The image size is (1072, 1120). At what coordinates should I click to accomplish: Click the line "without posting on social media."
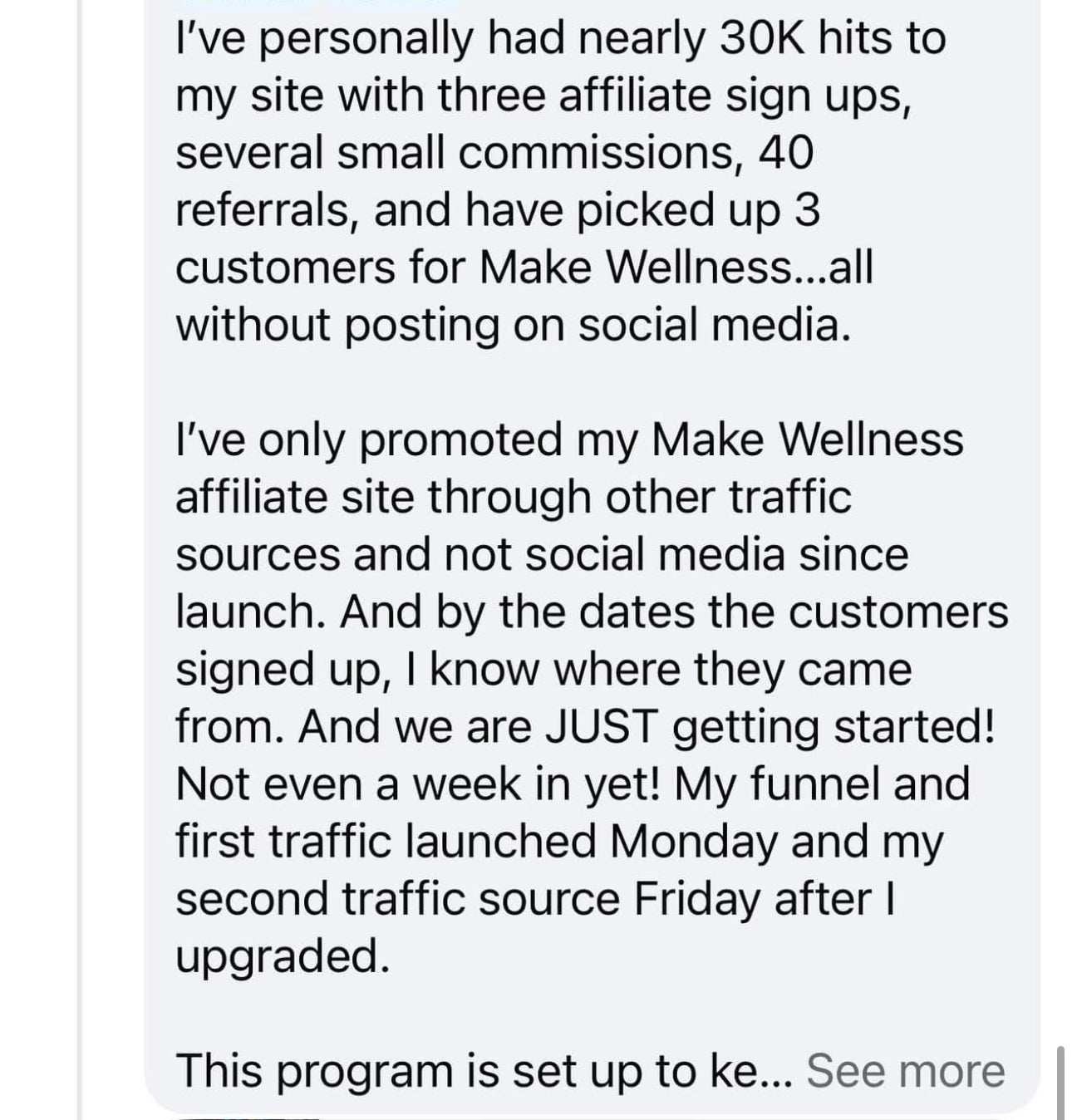click(x=514, y=325)
